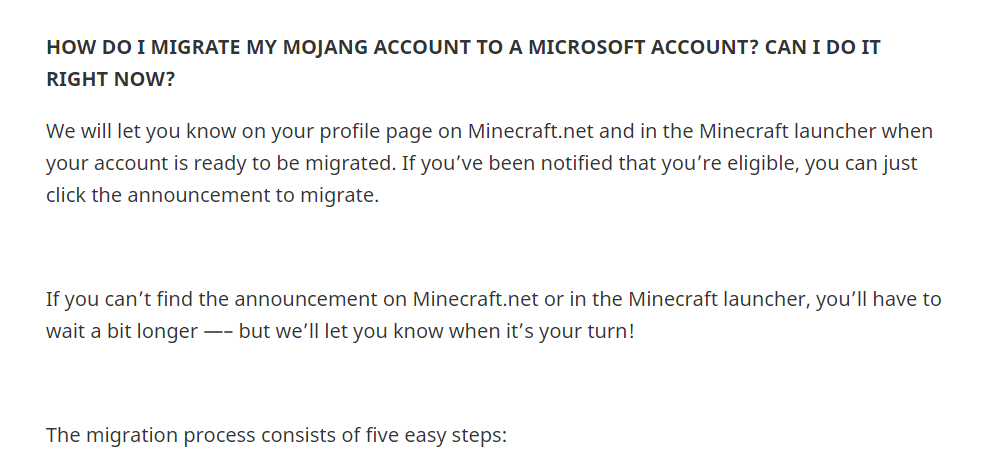This screenshot has width=1005, height=476.
Task: Click the phrase "wait a bit longer"
Action: (x=121, y=331)
